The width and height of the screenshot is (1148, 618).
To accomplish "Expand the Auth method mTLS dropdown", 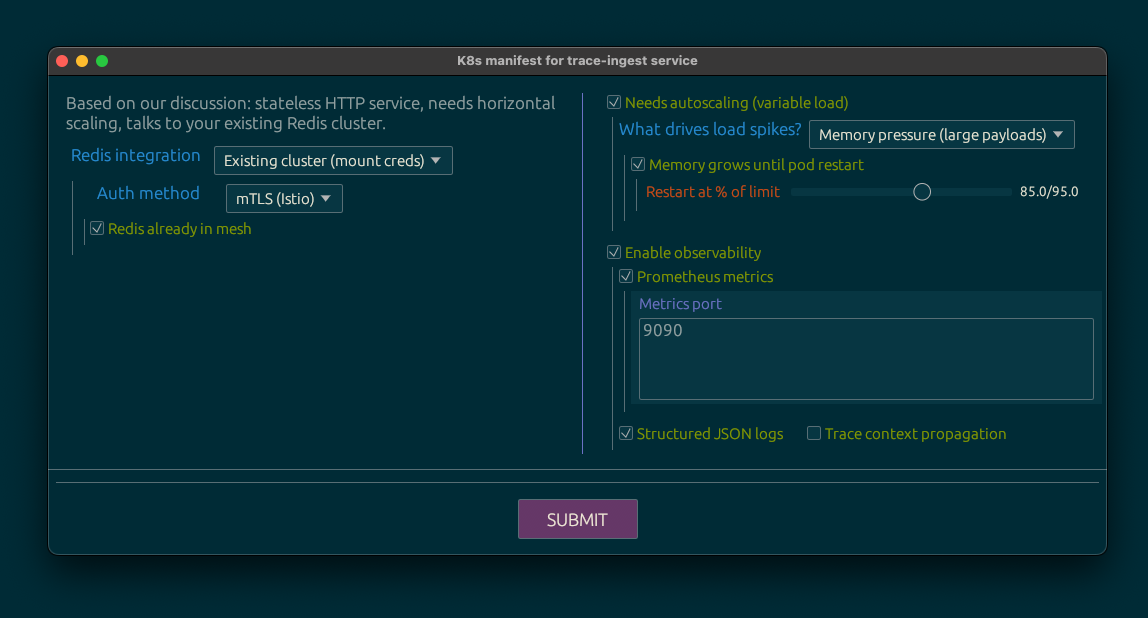I will 284,199.
